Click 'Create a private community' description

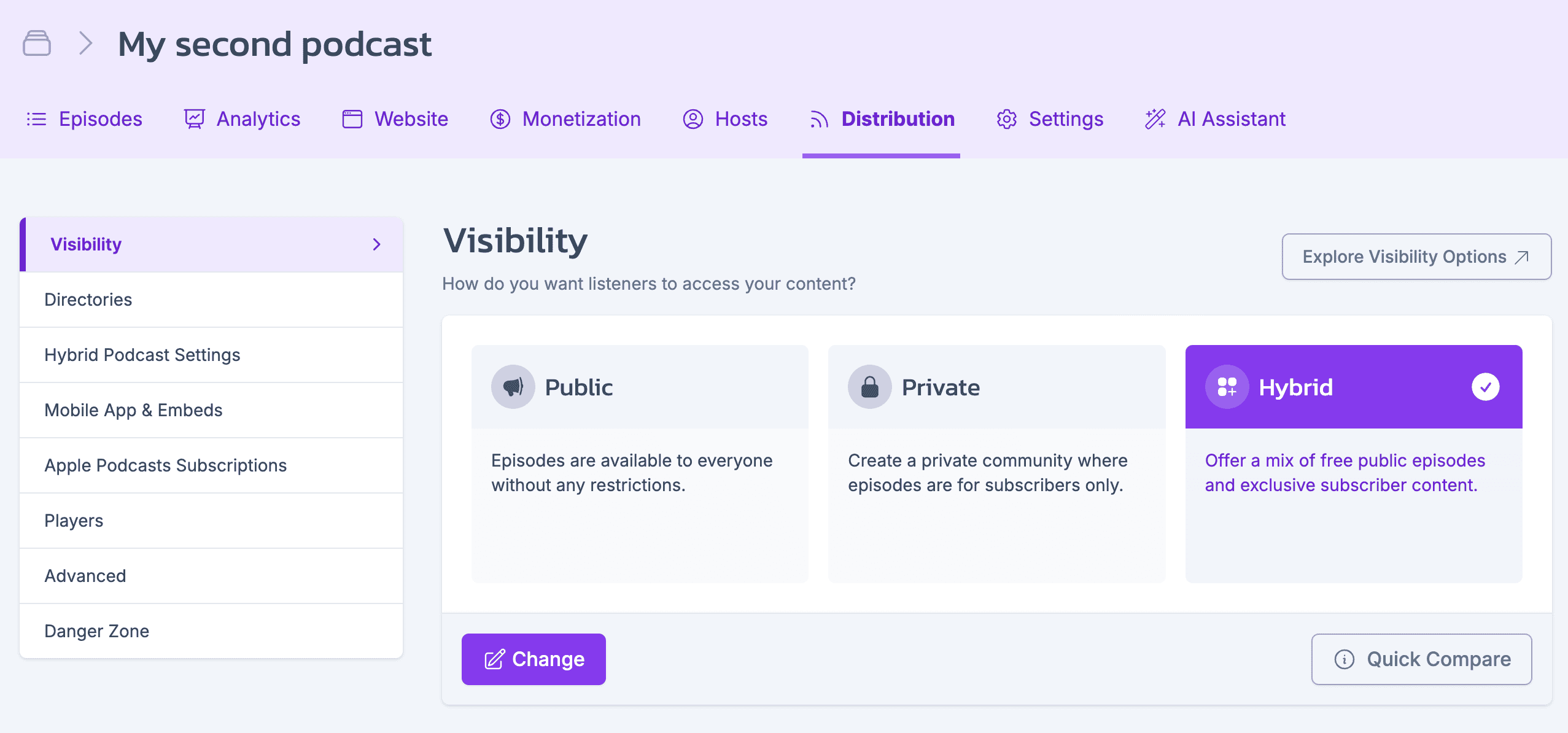(988, 473)
